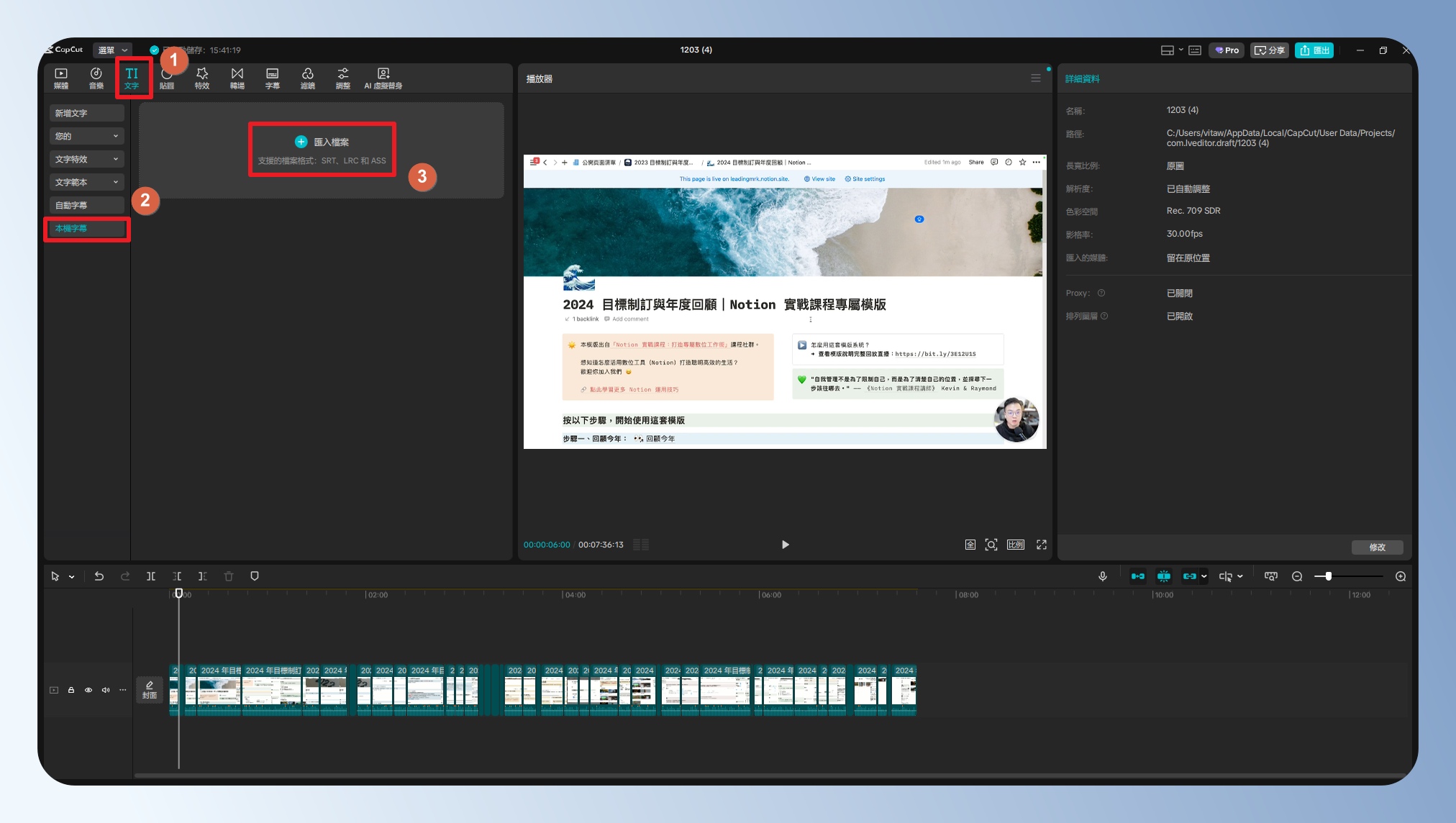Select 自動字幕 in the left sidebar
Image resolution: width=1456 pixels, height=823 pixels.
coord(86,205)
